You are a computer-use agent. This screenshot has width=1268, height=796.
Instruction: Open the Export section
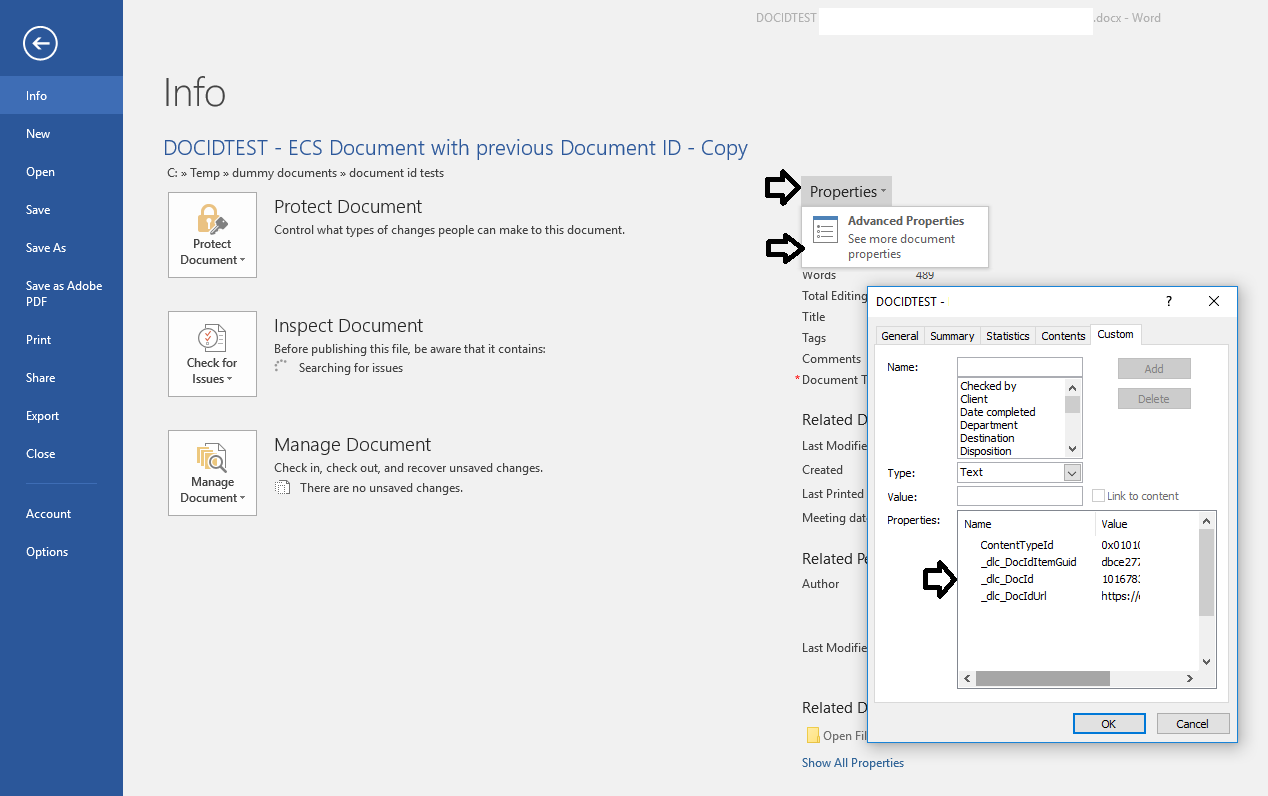pyautogui.click(x=61, y=416)
